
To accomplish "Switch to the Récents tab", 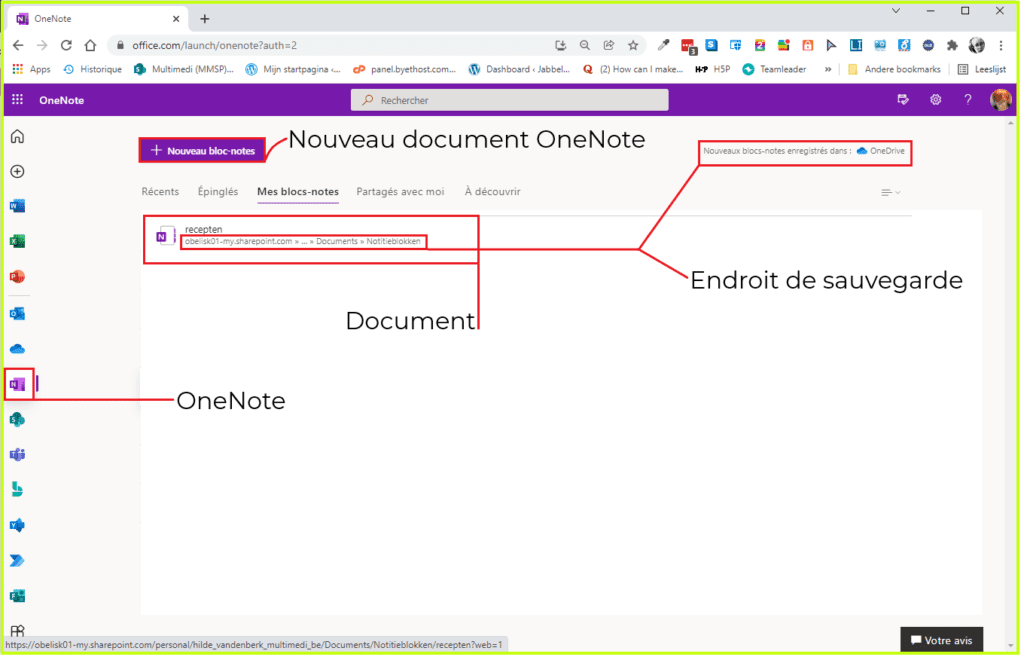I will (160, 192).
